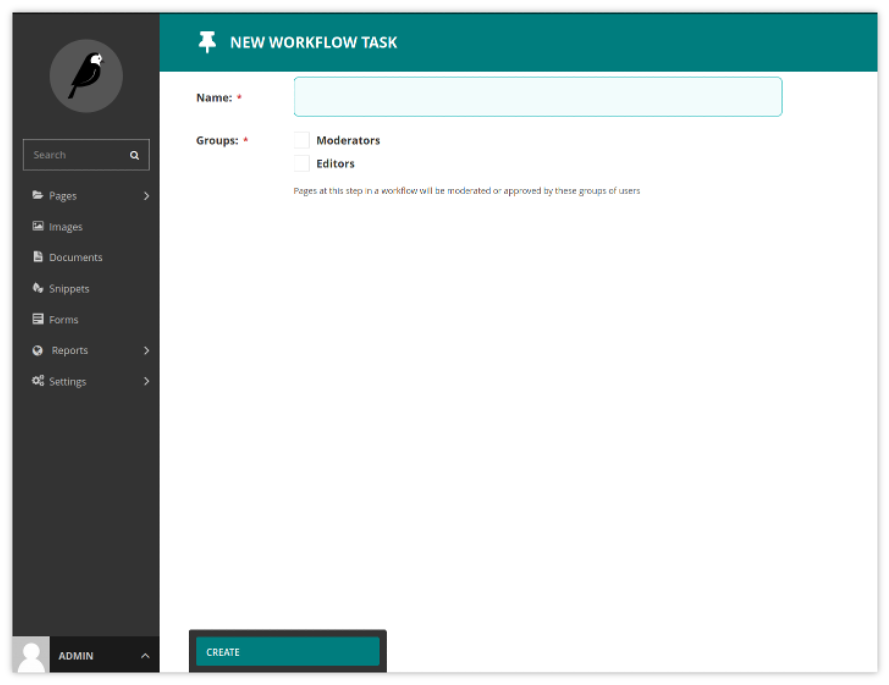Open Snippets in the sidebar
Screen dimensions: 889x685
[x=86, y=289]
